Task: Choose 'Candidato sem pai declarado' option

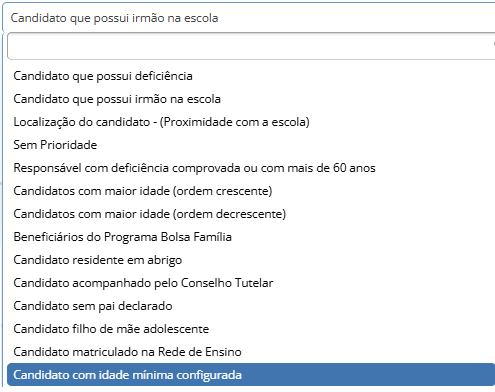Action: click(251, 306)
